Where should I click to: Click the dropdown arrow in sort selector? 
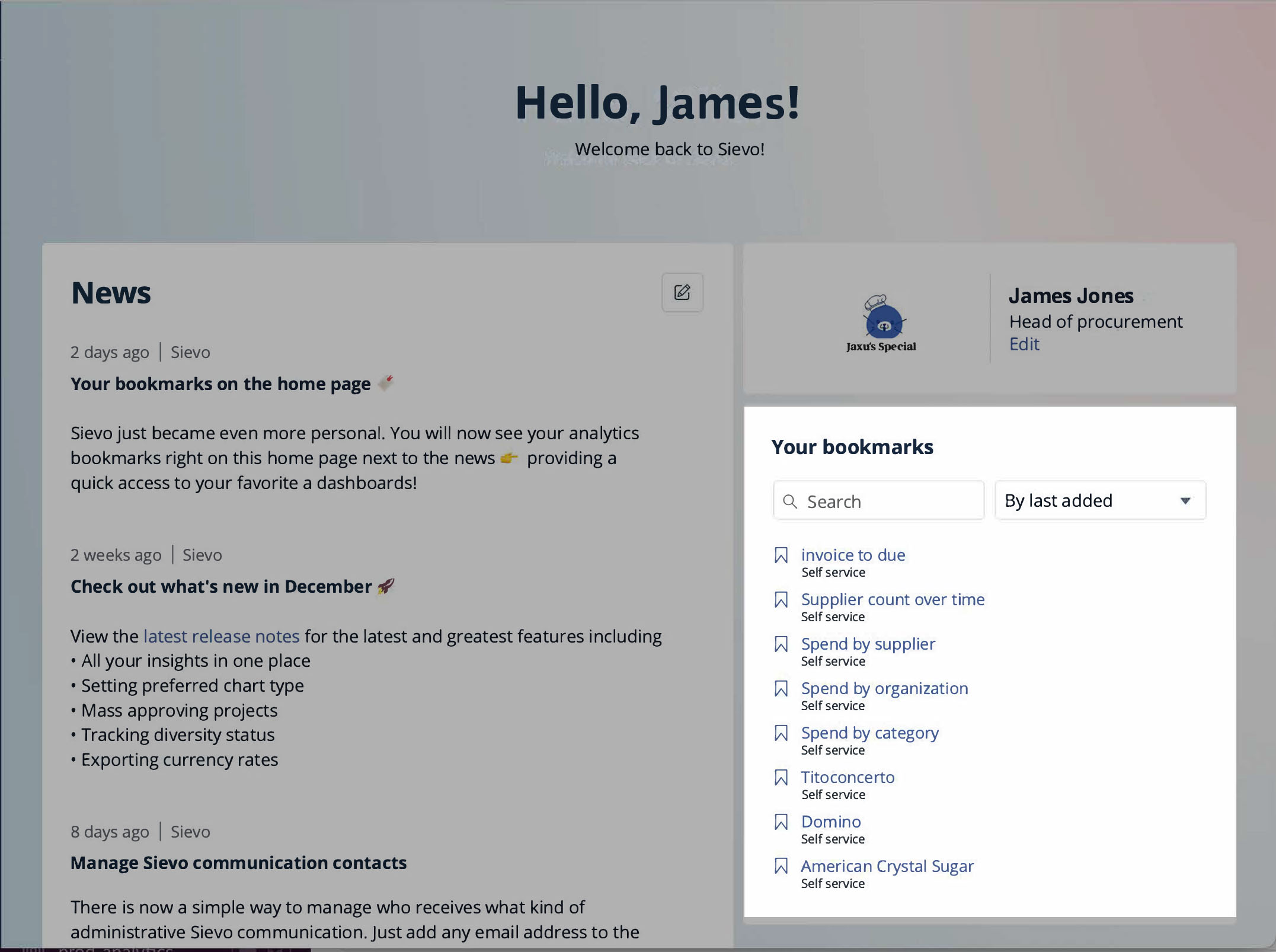click(x=1185, y=501)
